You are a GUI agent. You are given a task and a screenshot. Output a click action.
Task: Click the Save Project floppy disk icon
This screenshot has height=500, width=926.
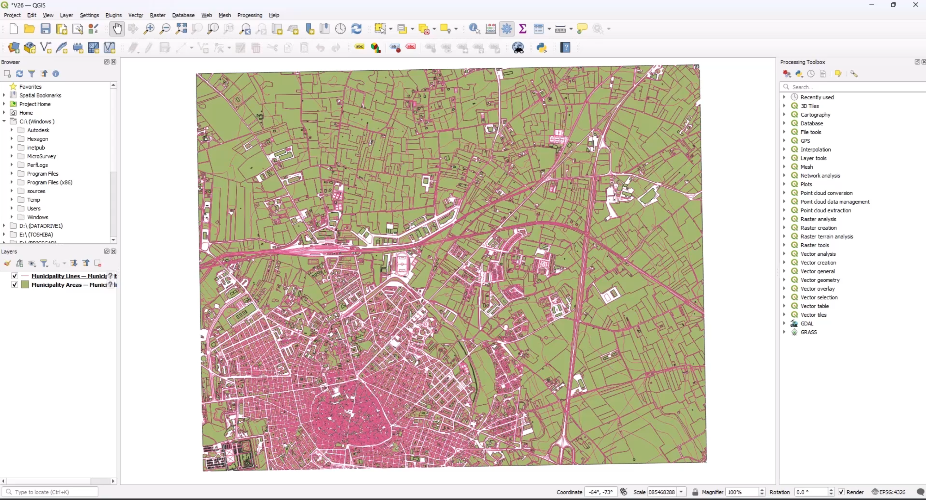pos(45,29)
